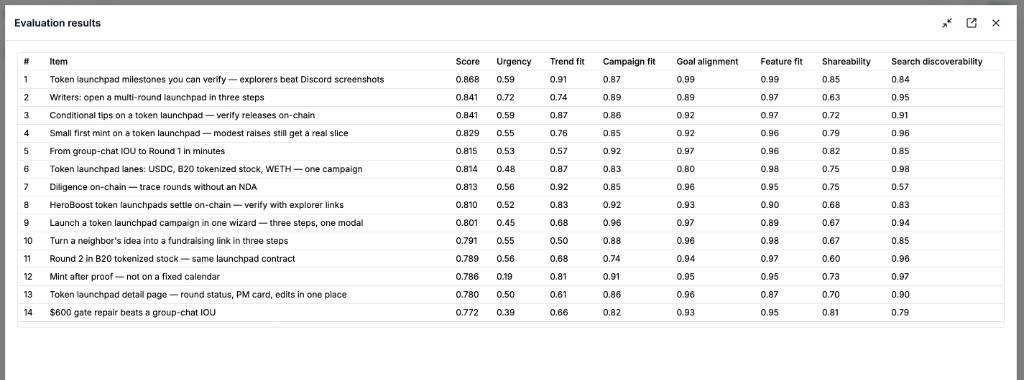The image size is (1024, 380).
Task: Collapse the Evaluation results panel
Action: (947, 23)
